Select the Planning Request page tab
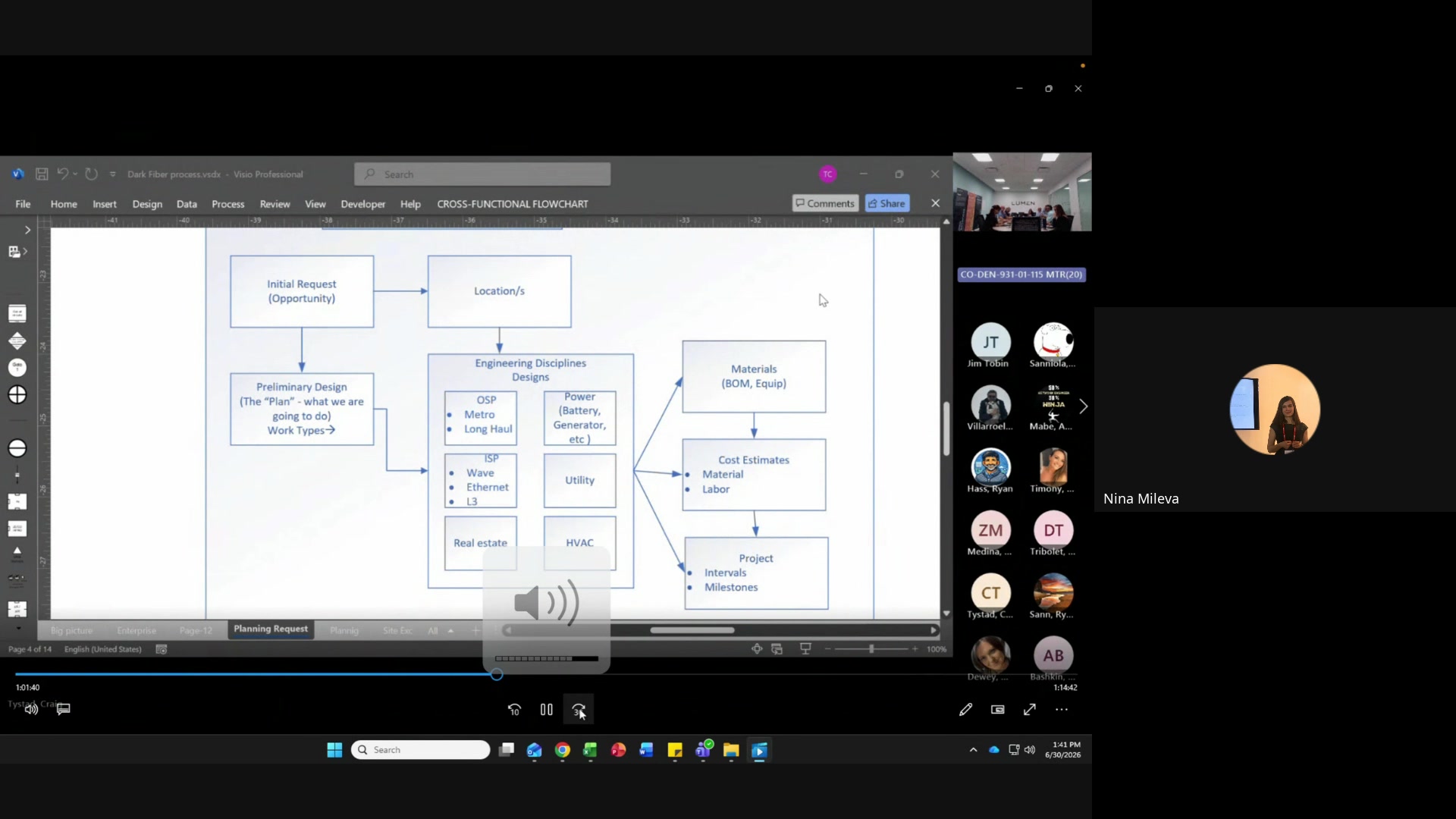This screenshot has height=819, width=1456. point(271,629)
